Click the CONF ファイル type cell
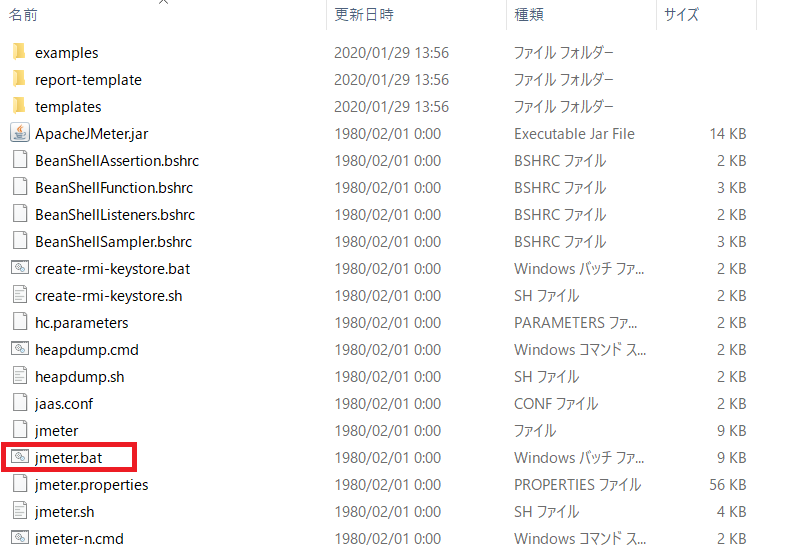Image resolution: width=792 pixels, height=559 pixels. (556, 404)
